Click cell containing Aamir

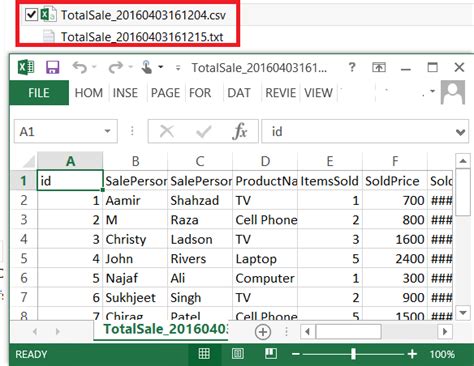(135, 200)
